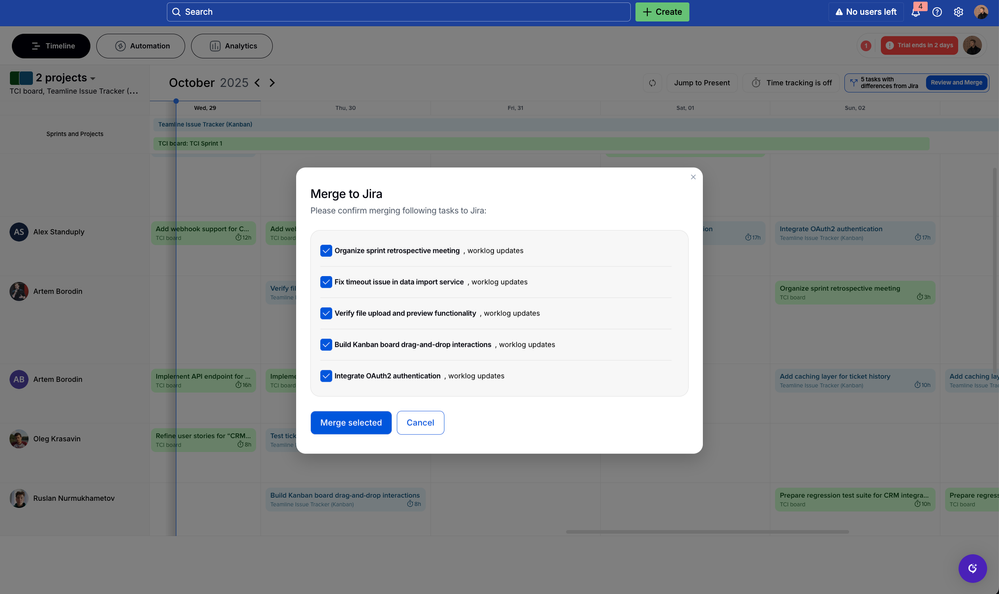
Task: Toggle Integrate OAuth2 authentication checkbox
Action: (326, 375)
